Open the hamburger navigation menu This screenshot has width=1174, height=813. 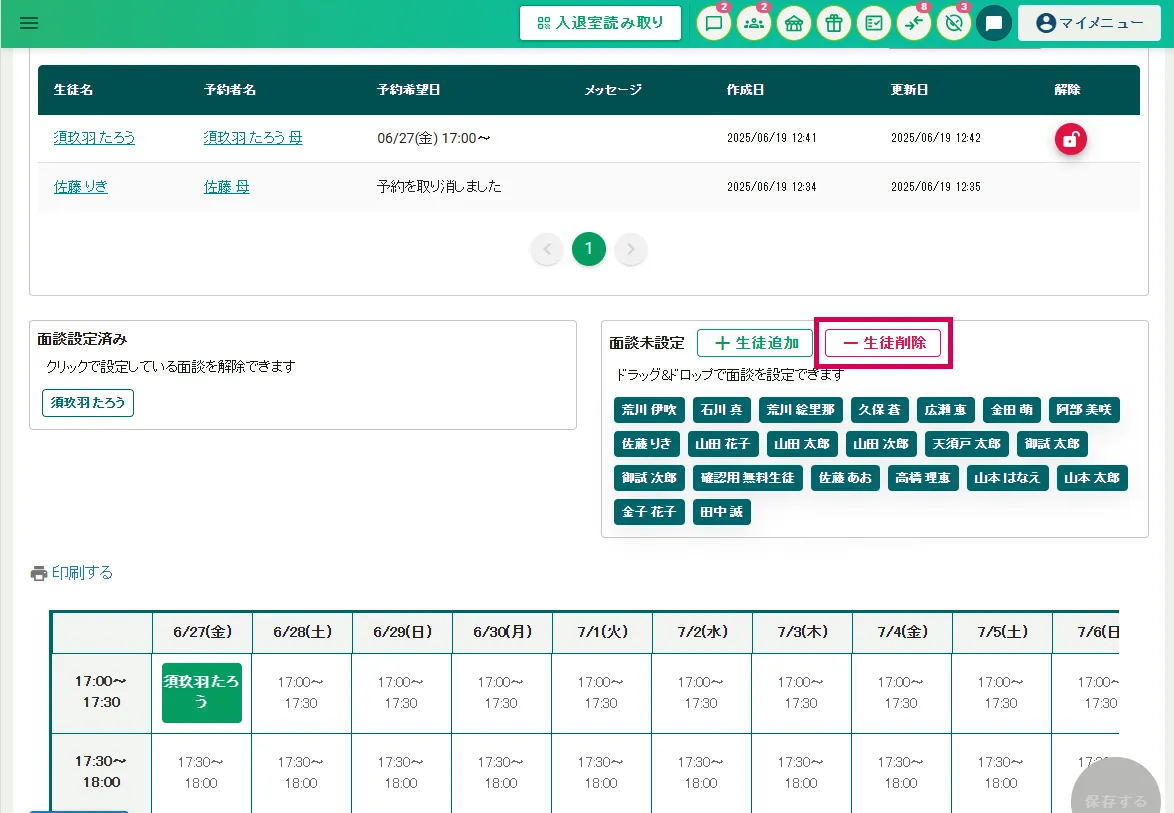(x=29, y=23)
